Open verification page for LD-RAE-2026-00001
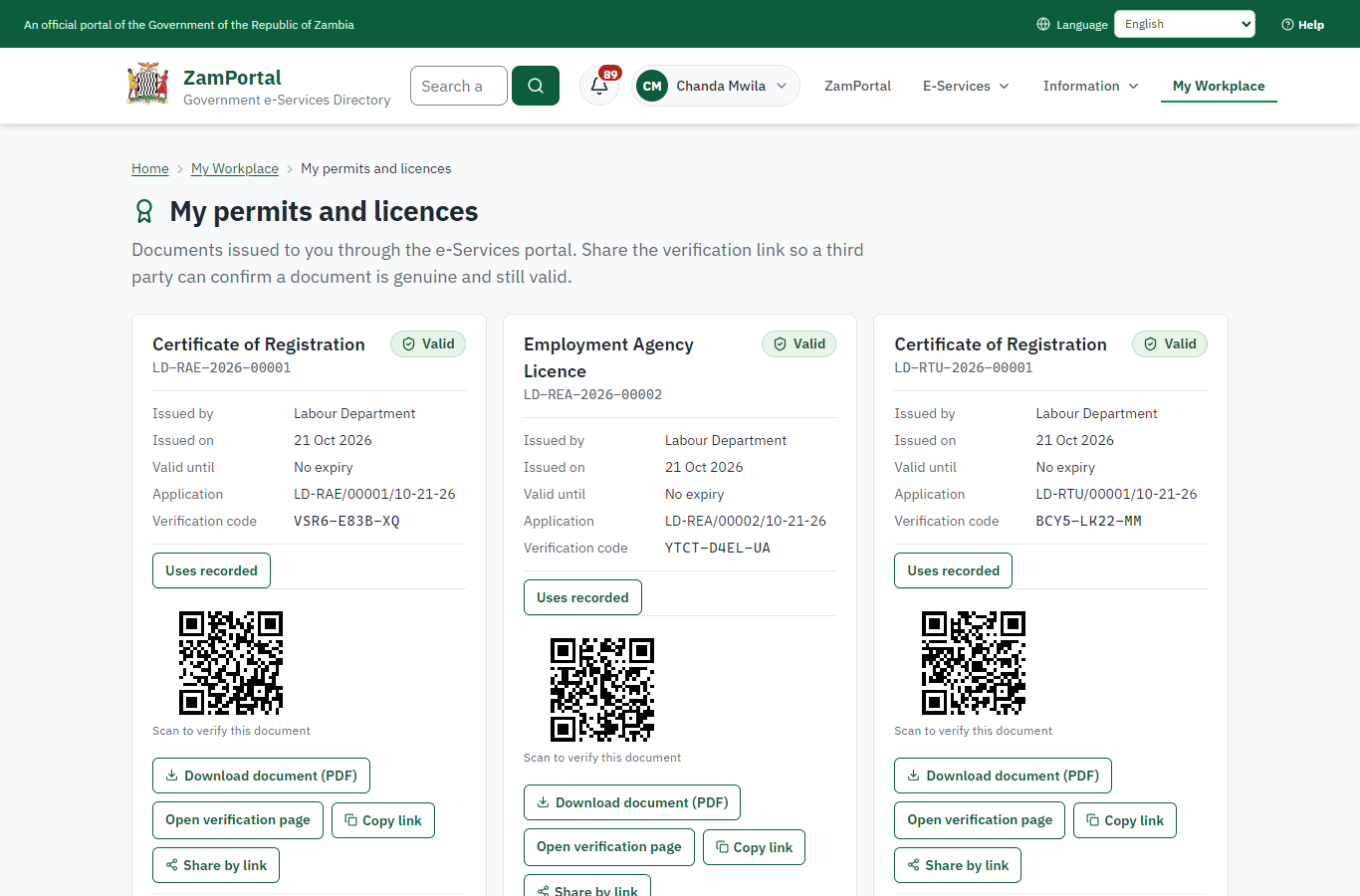1360x896 pixels. (238, 820)
